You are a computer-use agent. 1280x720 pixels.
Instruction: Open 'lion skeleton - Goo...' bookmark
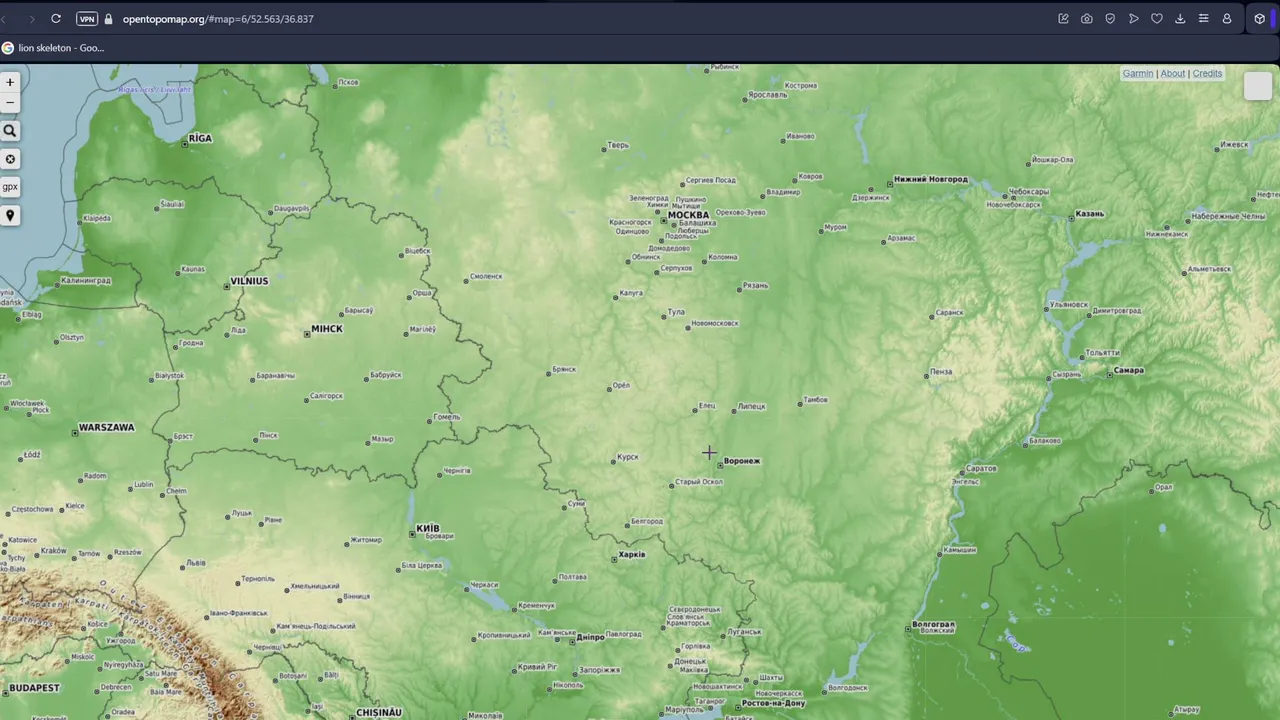53,48
